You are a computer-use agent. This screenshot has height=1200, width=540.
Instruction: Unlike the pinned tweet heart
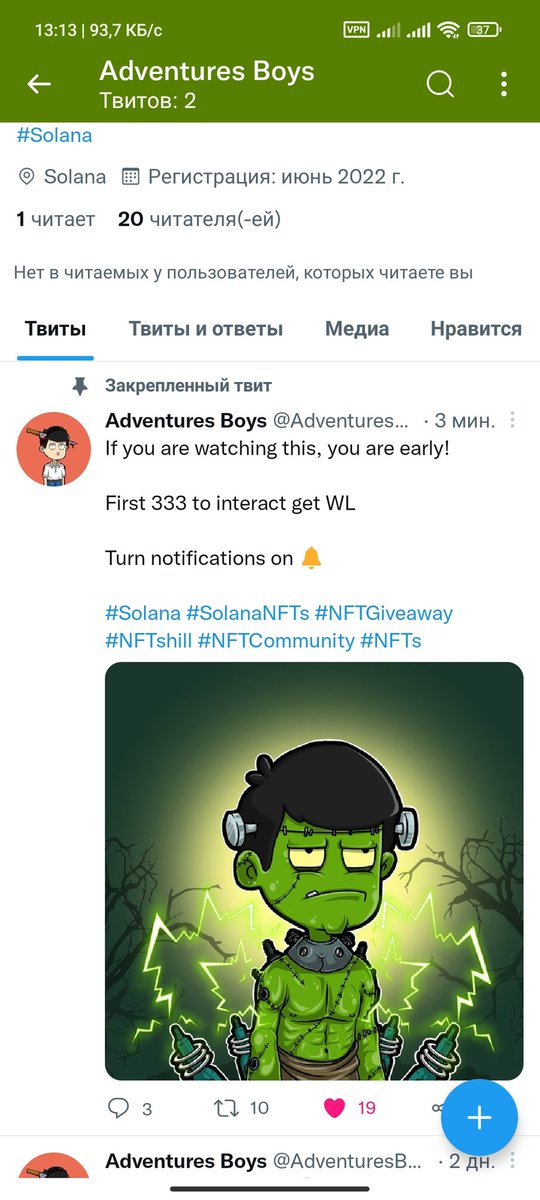point(335,1108)
